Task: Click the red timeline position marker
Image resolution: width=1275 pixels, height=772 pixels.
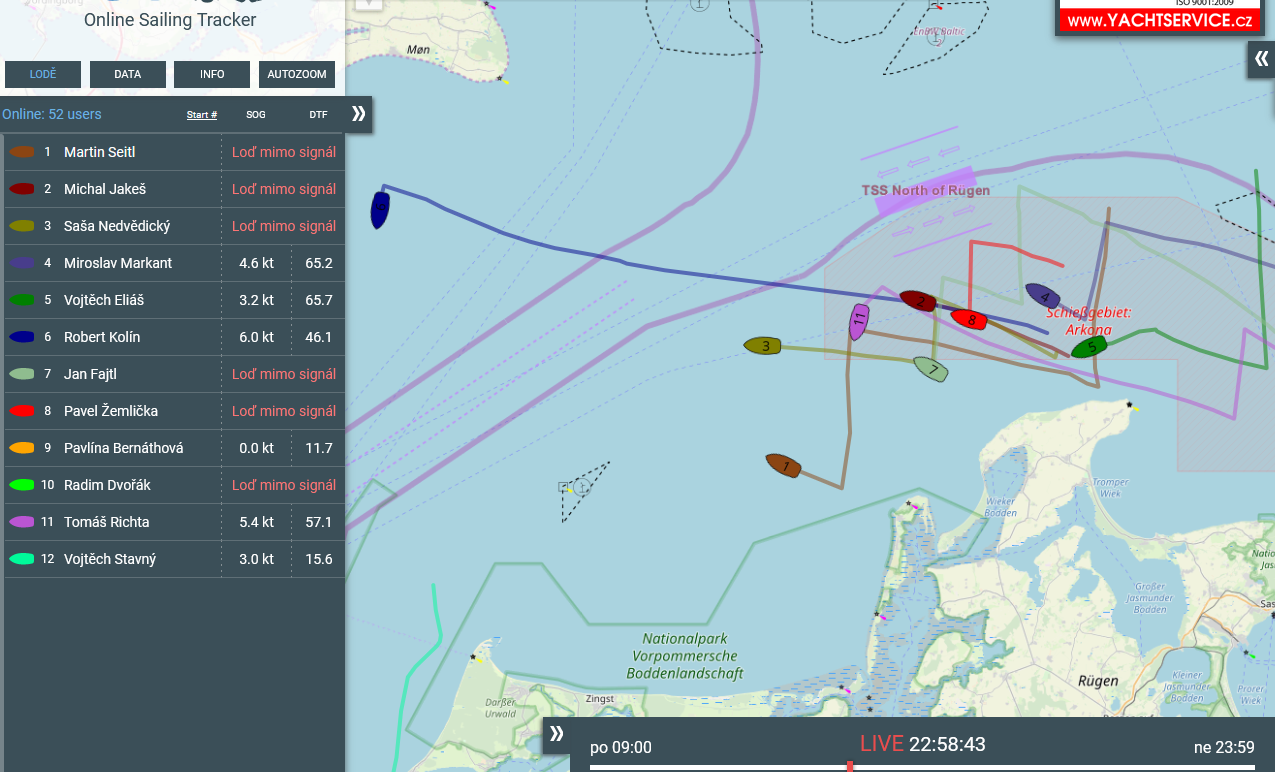Action: 850,766
